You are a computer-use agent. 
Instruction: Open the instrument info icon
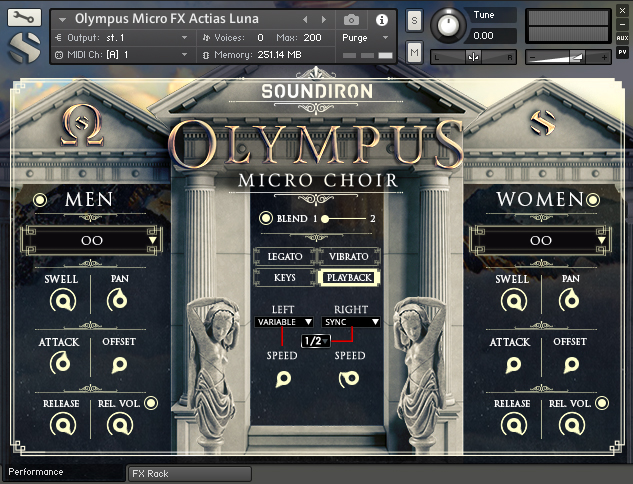click(x=381, y=19)
